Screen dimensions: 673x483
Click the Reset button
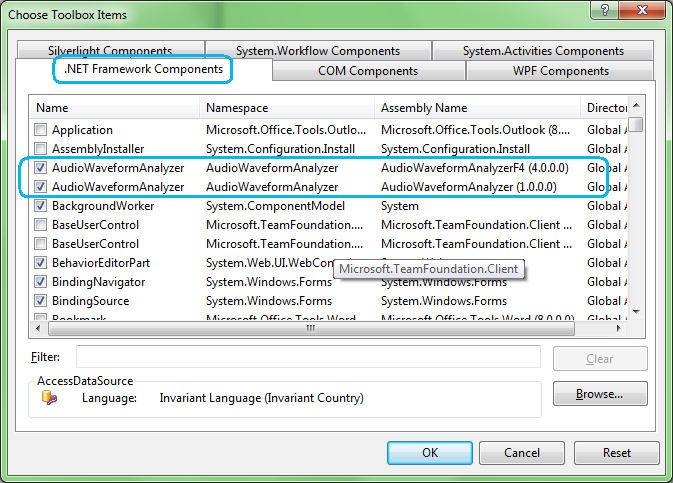point(616,453)
